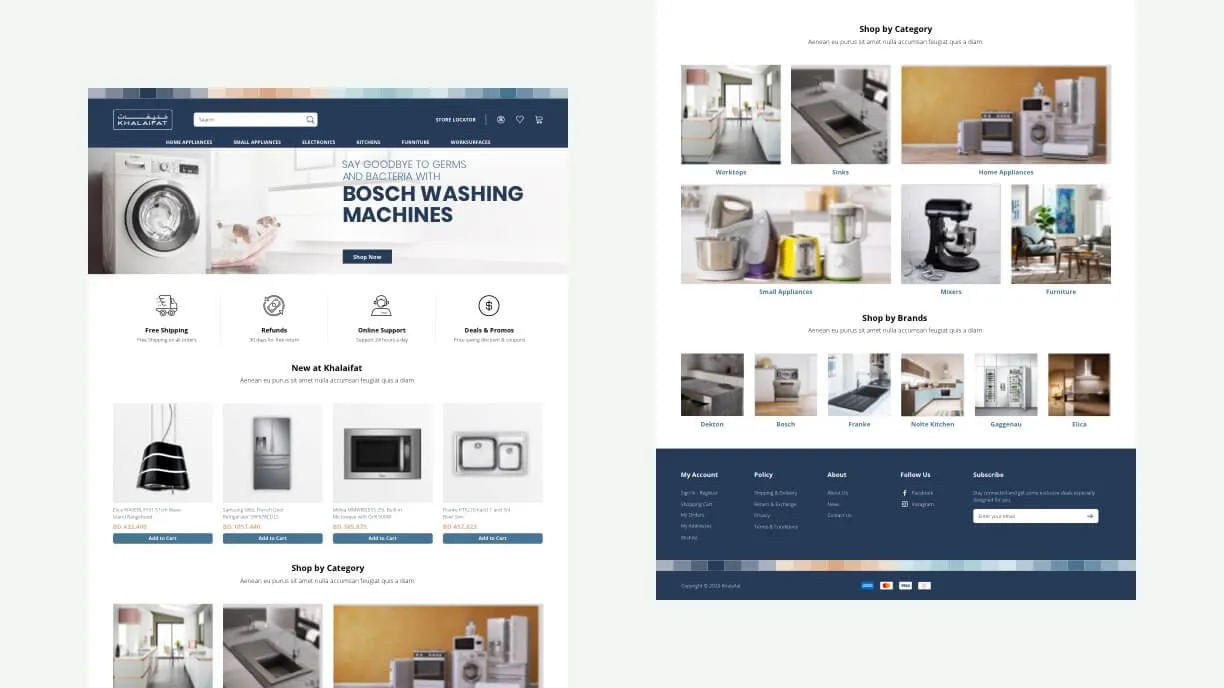Click the Online Support icon
Screen dimensions: 1224x688
381,306
